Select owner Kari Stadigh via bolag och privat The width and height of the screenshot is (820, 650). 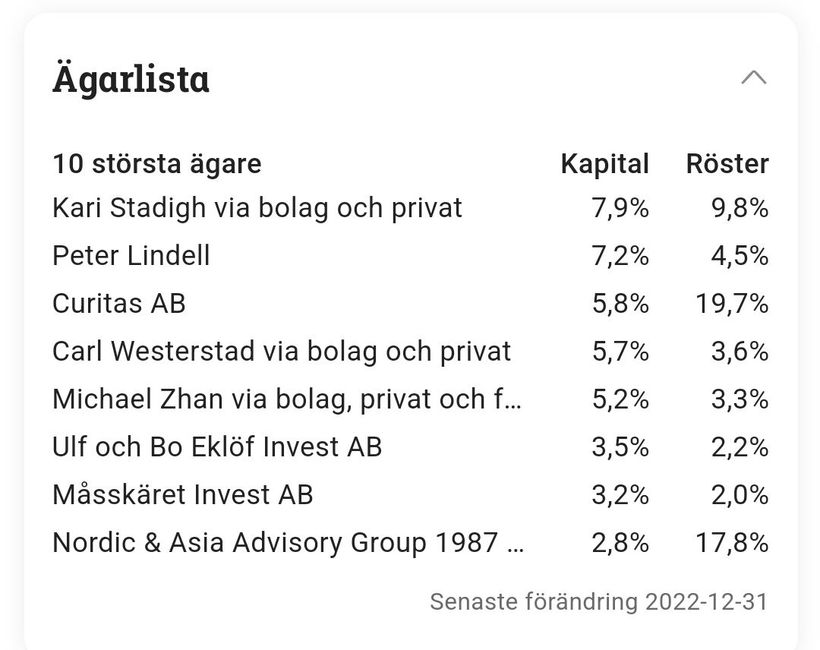[257, 208]
